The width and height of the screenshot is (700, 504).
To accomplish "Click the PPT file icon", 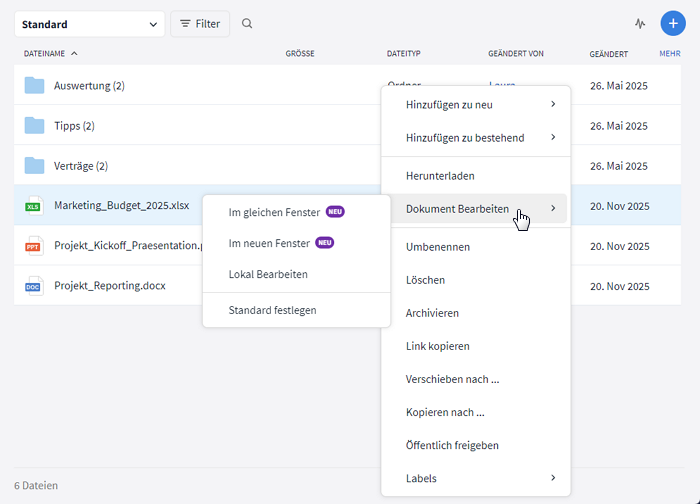I will [35, 246].
